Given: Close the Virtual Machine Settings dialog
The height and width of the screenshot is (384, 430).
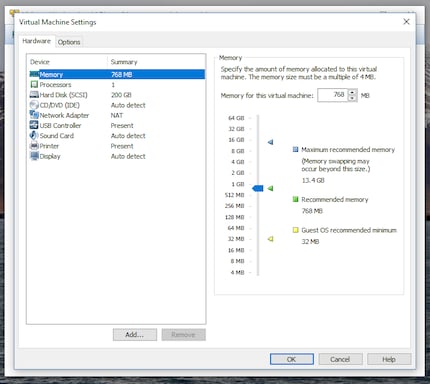Looking at the screenshot, I should pyautogui.click(x=406, y=22).
